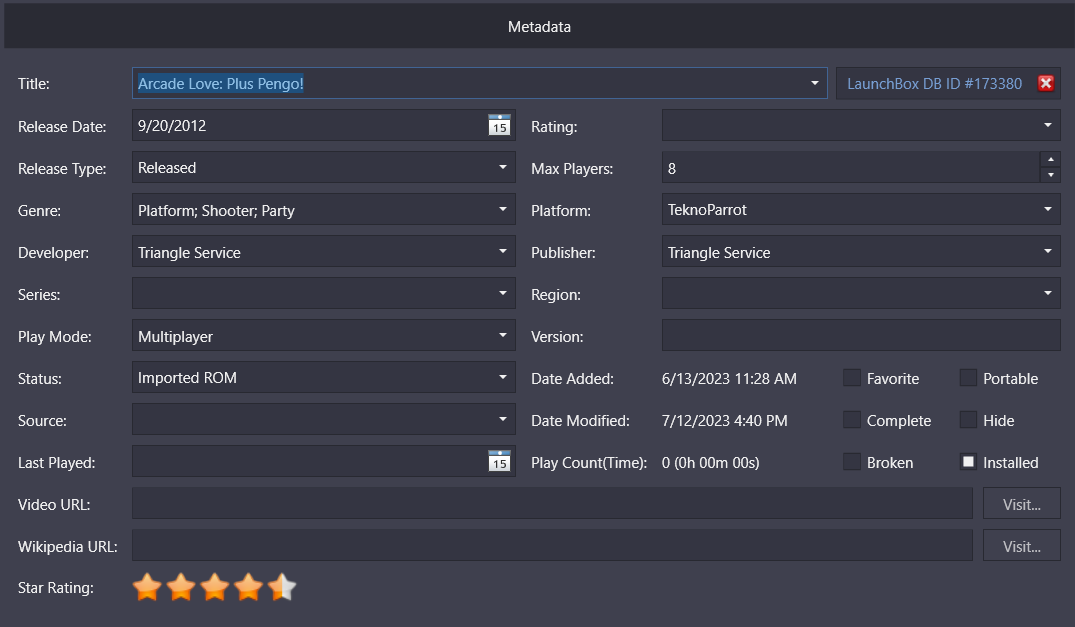Click into the Version field
Screen dimensions: 1075x627
[x=861, y=336]
